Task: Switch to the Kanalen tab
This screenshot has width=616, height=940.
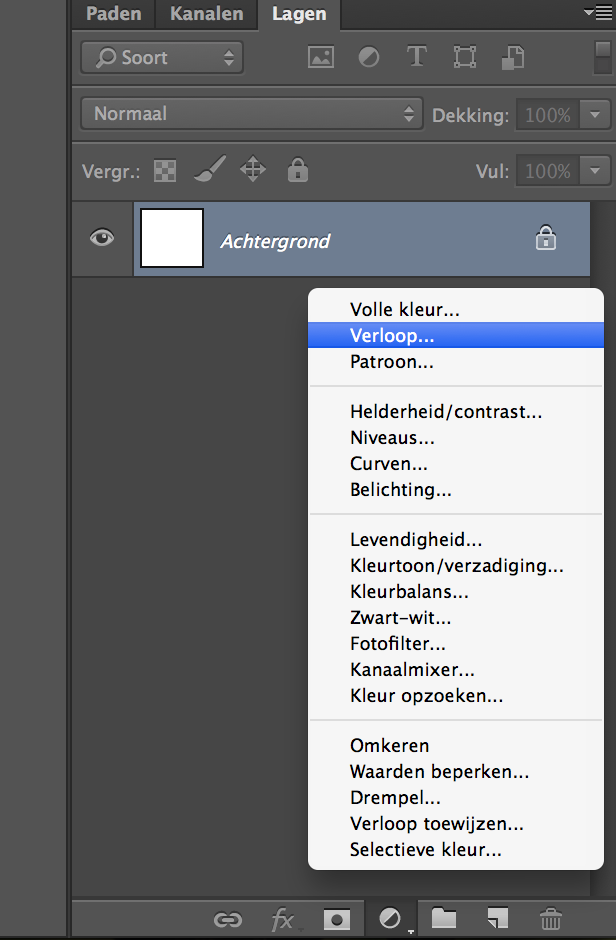Action: tap(207, 14)
